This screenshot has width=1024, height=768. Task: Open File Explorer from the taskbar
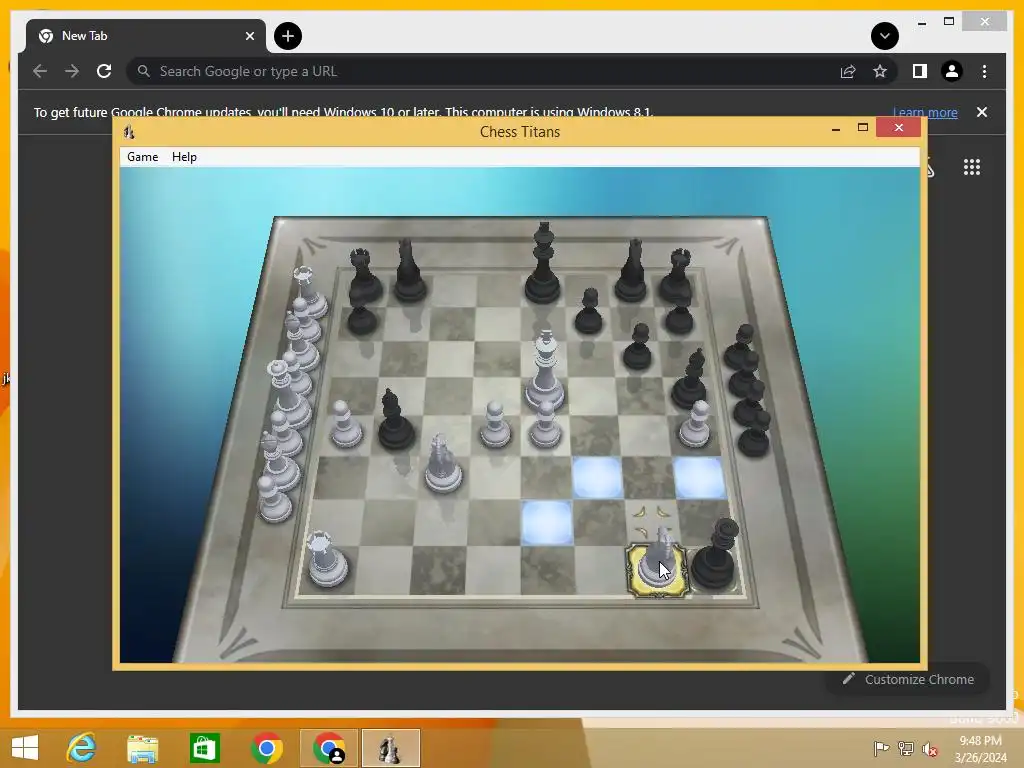point(142,748)
